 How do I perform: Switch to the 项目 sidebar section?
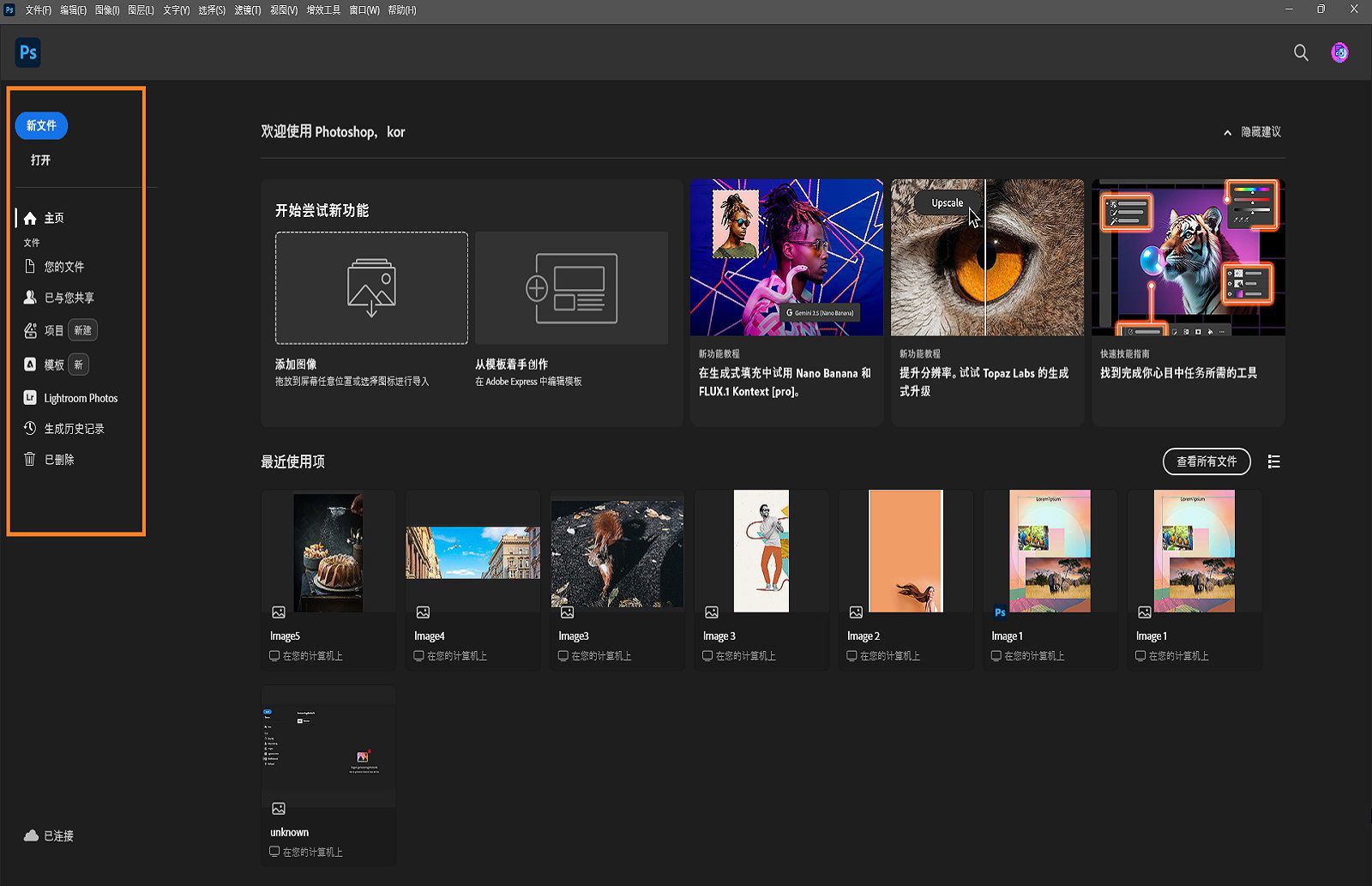pos(53,329)
